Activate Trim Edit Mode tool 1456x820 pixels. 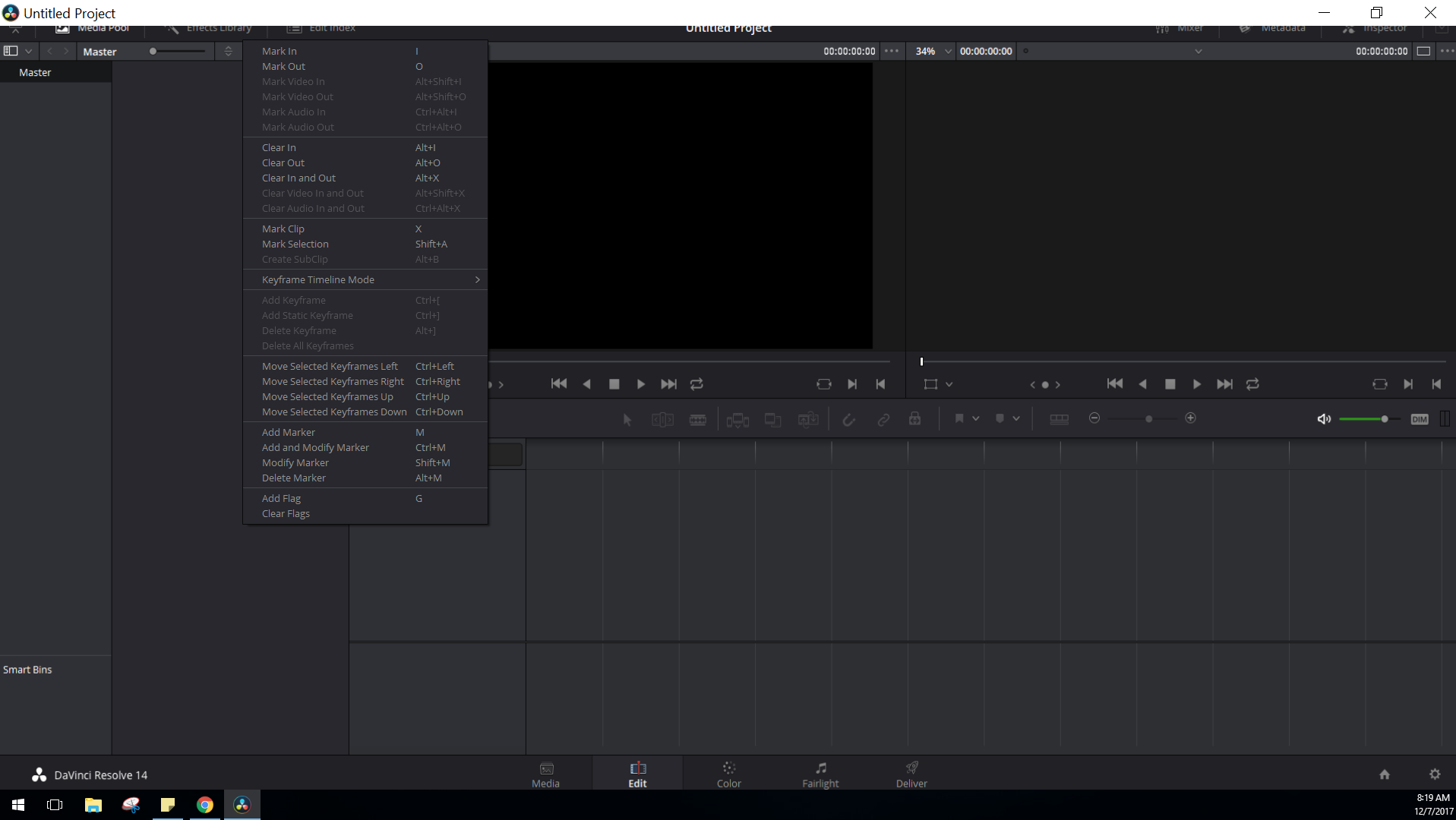coord(662,419)
